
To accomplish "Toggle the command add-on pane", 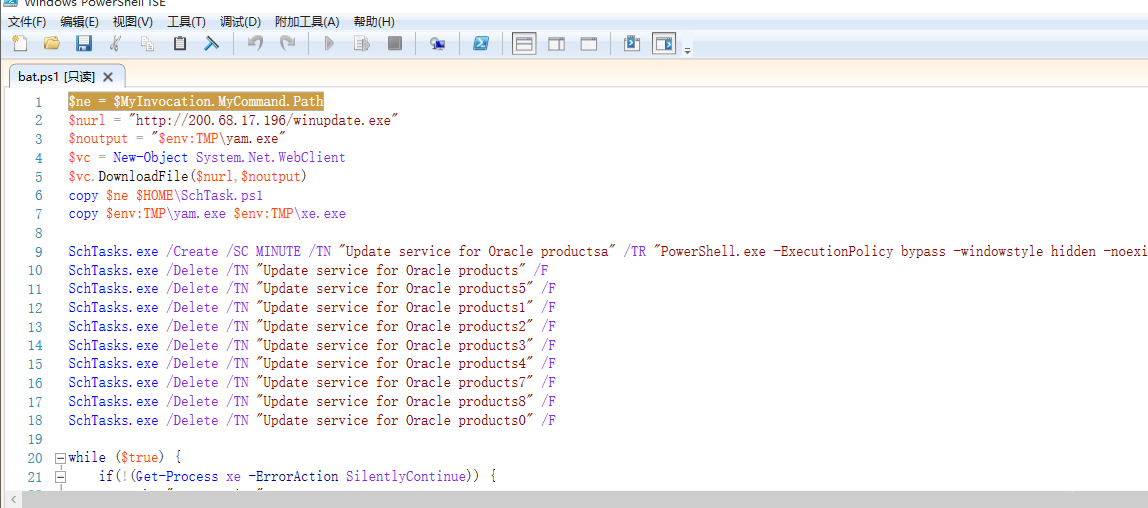I will 664,44.
